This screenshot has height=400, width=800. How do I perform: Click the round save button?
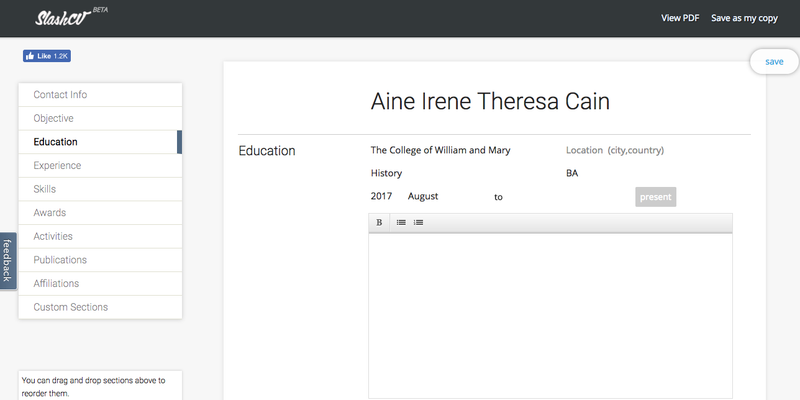tap(774, 62)
